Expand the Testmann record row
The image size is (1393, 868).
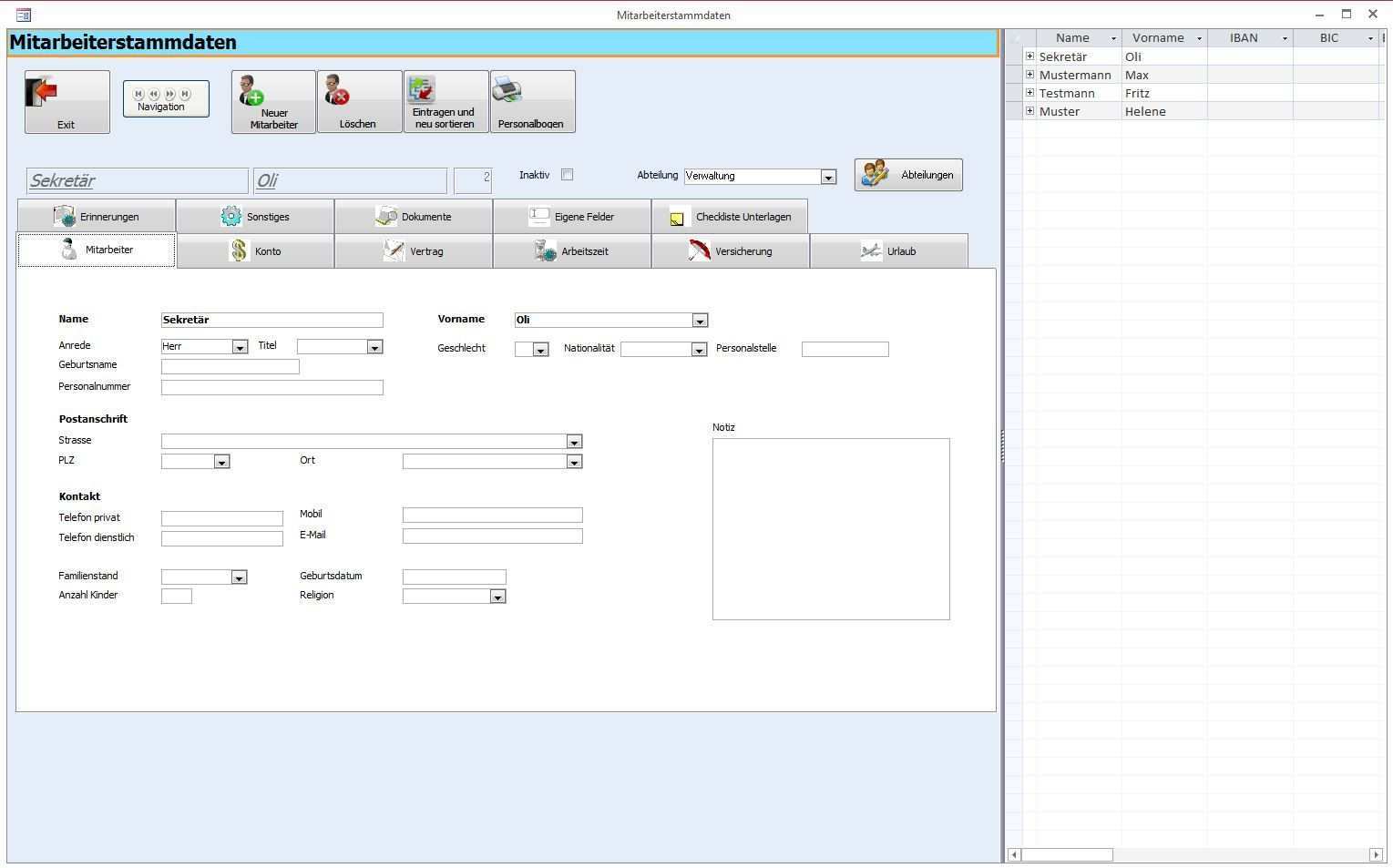point(1029,93)
